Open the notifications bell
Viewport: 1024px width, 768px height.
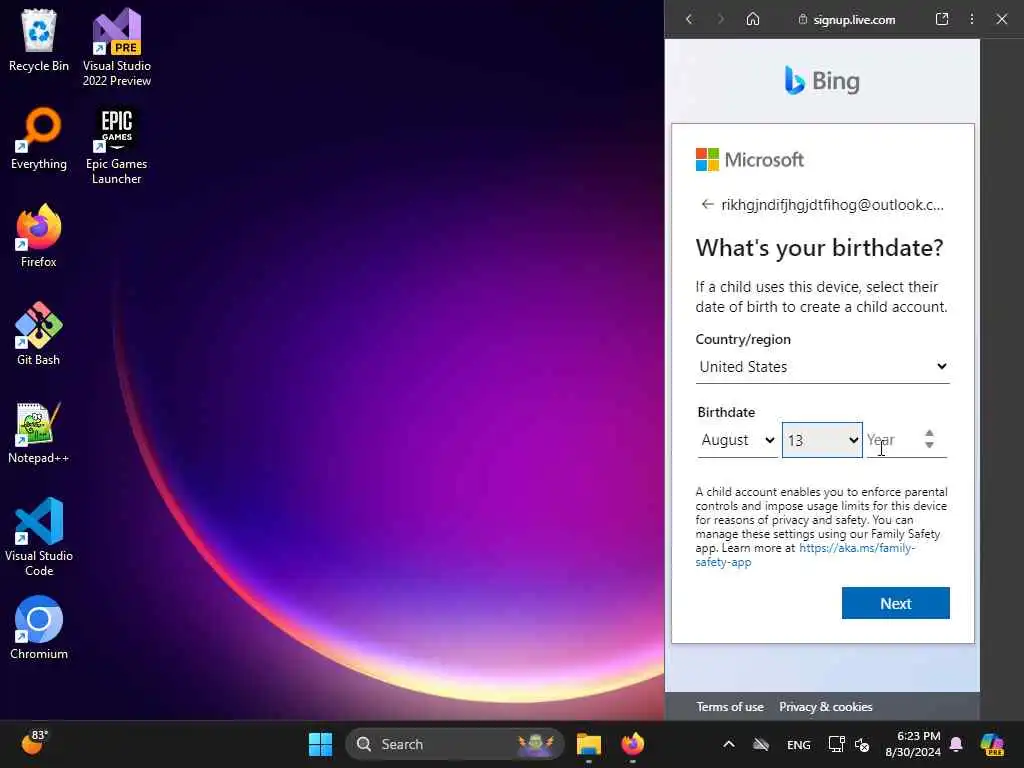pyautogui.click(x=956, y=744)
